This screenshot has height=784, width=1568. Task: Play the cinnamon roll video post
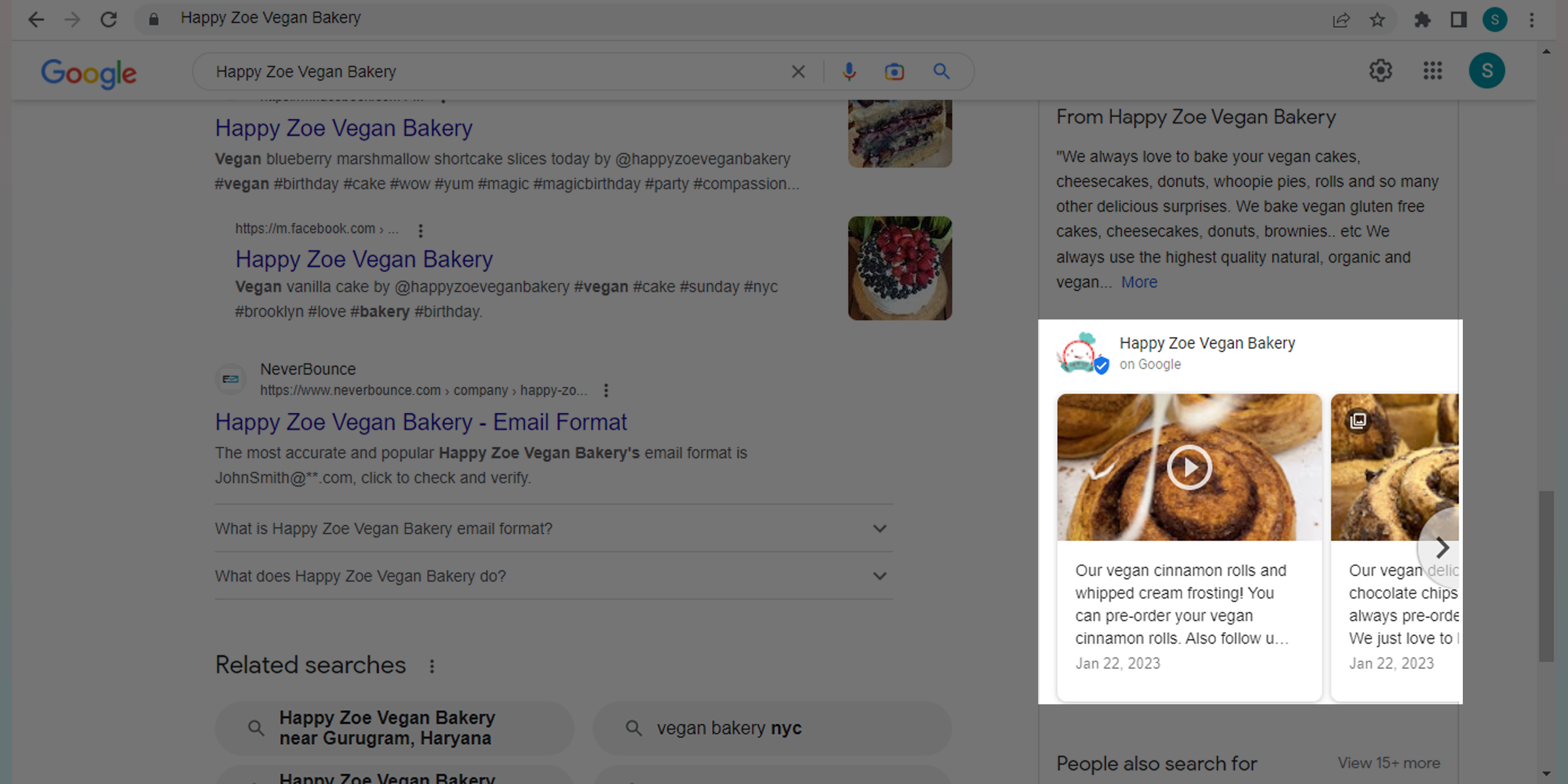click(x=1189, y=467)
